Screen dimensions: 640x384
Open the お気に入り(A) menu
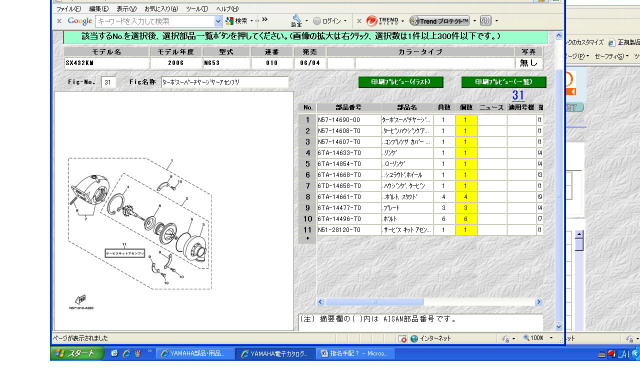pos(161,9)
